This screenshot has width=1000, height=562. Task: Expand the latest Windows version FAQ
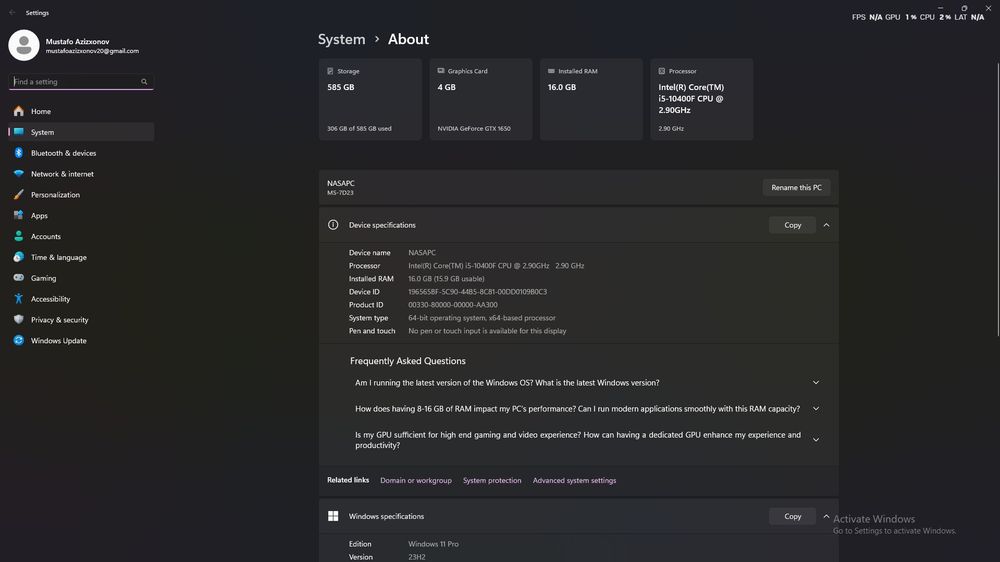click(816, 383)
